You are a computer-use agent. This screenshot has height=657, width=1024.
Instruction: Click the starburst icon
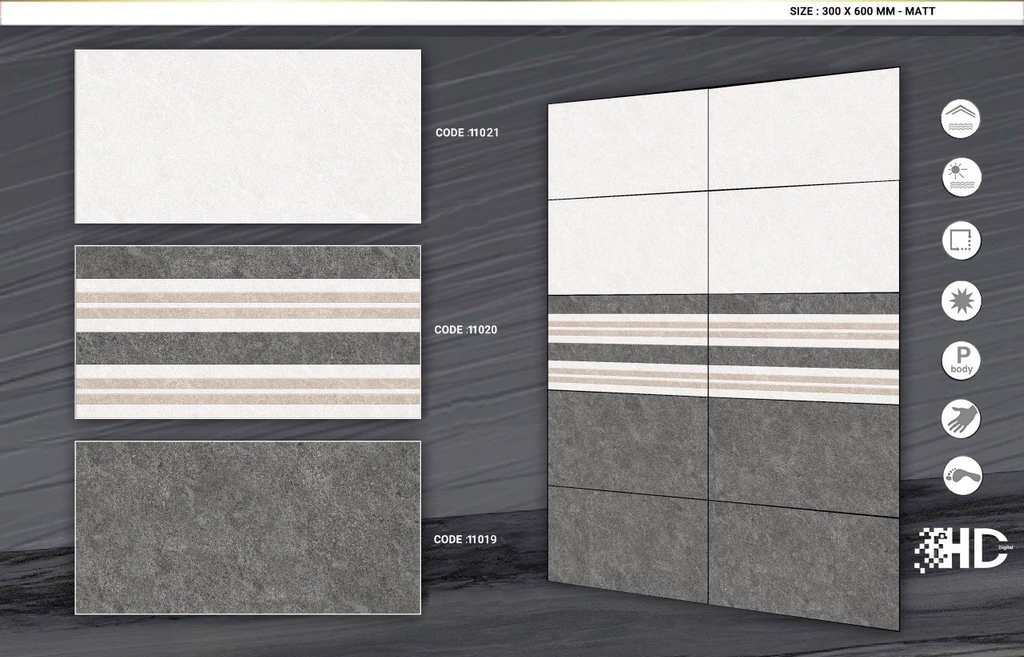click(x=961, y=301)
